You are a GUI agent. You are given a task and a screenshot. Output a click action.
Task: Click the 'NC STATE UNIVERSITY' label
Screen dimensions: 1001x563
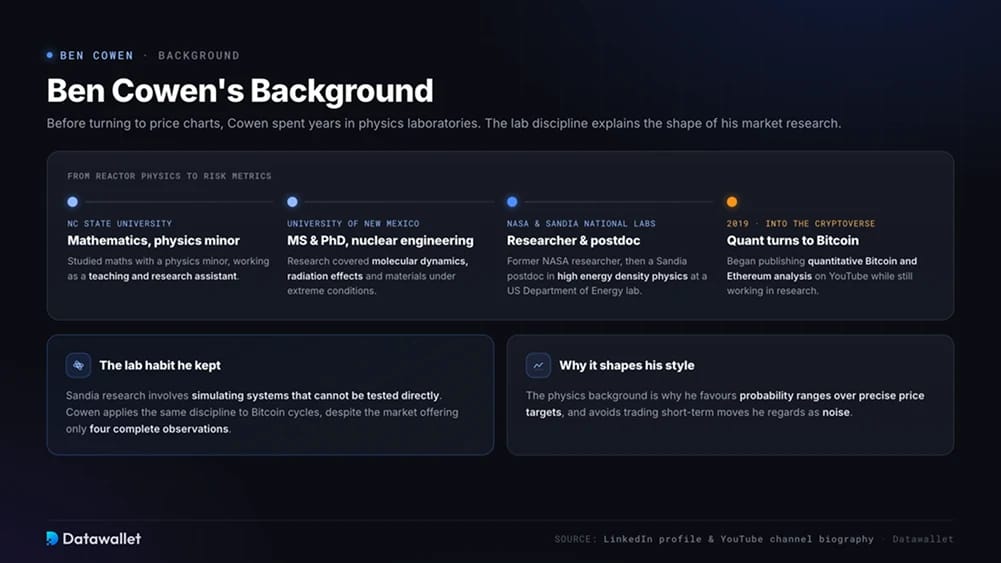click(119, 223)
